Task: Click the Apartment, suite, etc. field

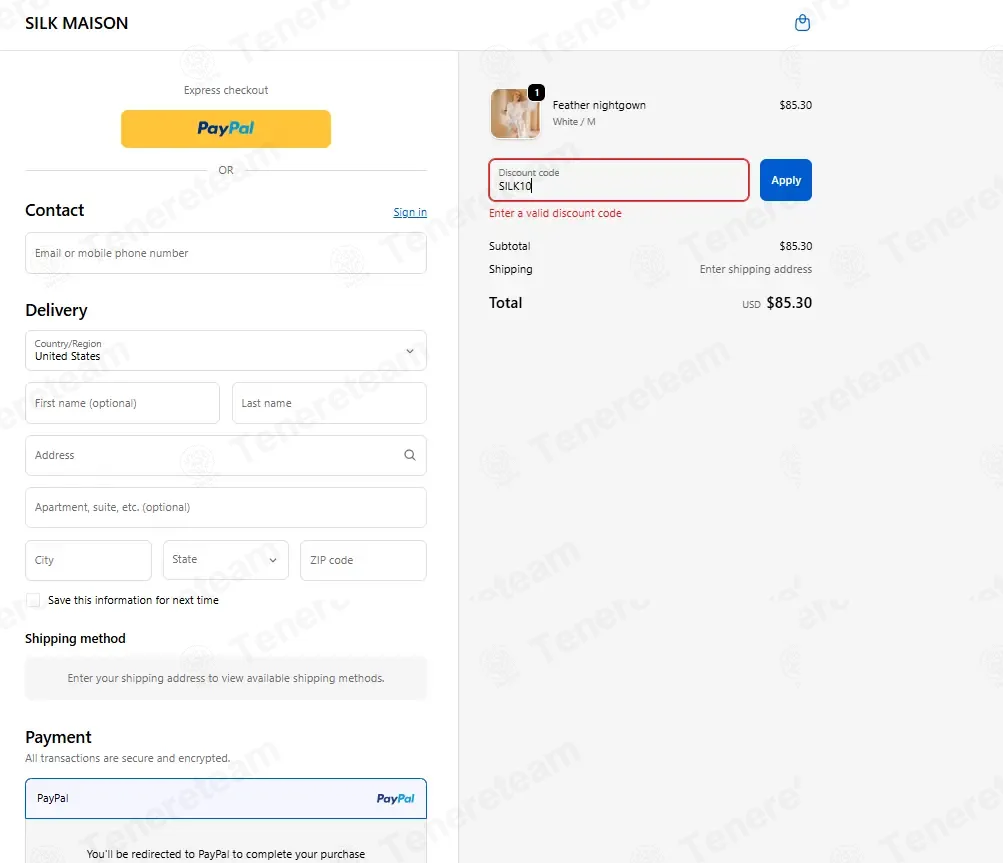Action: (x=226, y=507)
